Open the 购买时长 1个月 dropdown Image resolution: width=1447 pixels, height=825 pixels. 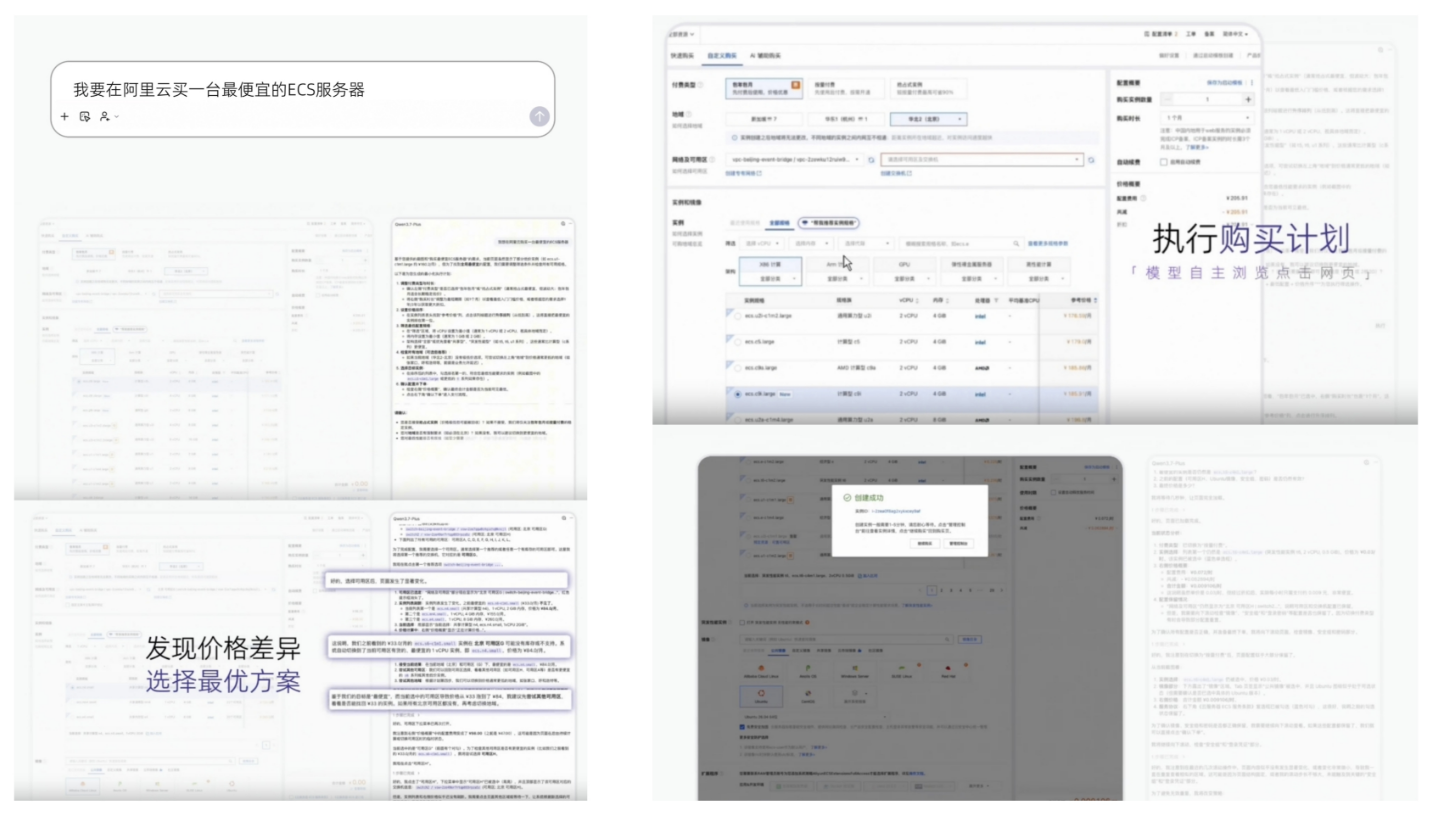1206,118
